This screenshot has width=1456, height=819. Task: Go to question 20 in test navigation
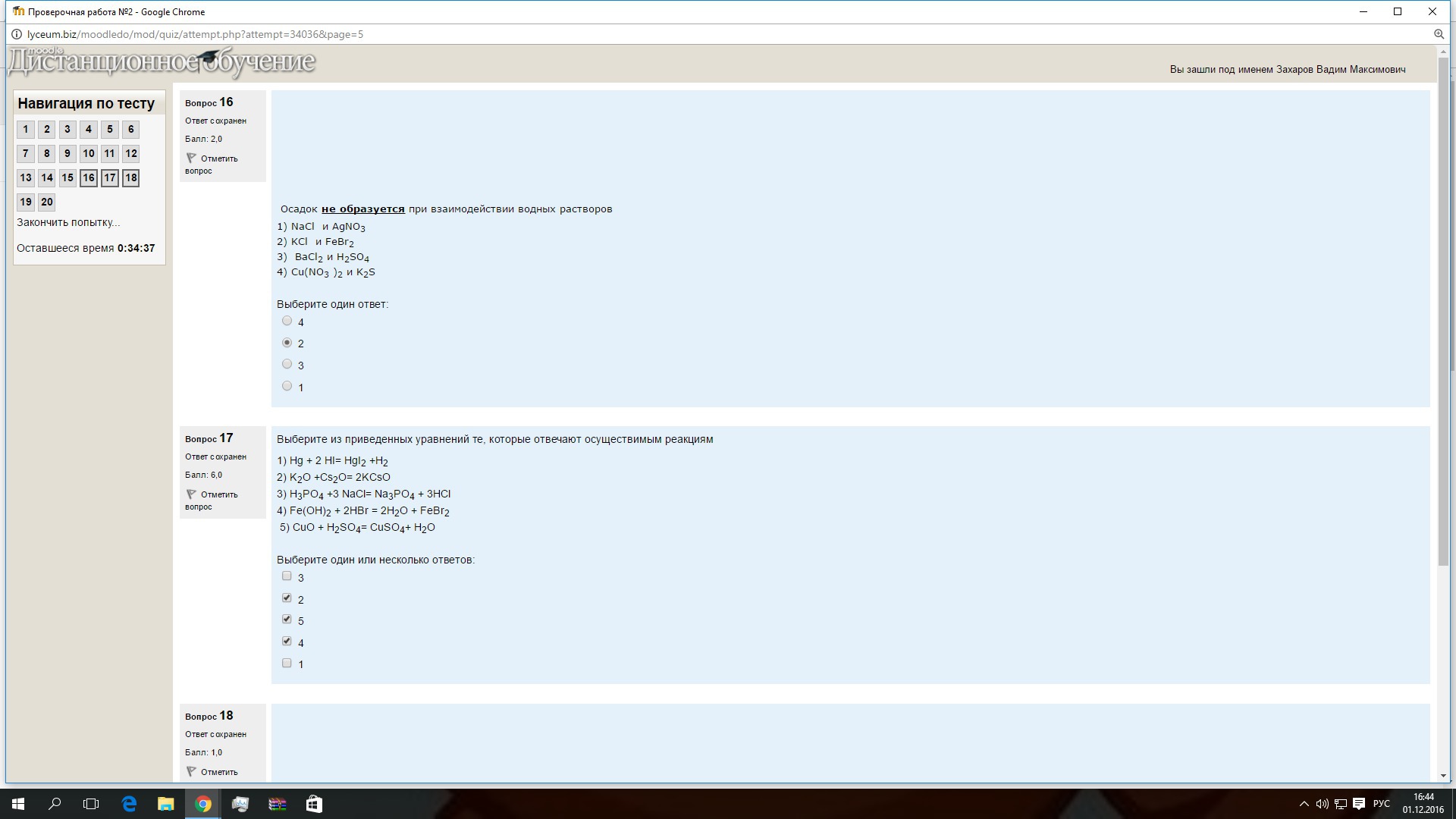[47, 202]
